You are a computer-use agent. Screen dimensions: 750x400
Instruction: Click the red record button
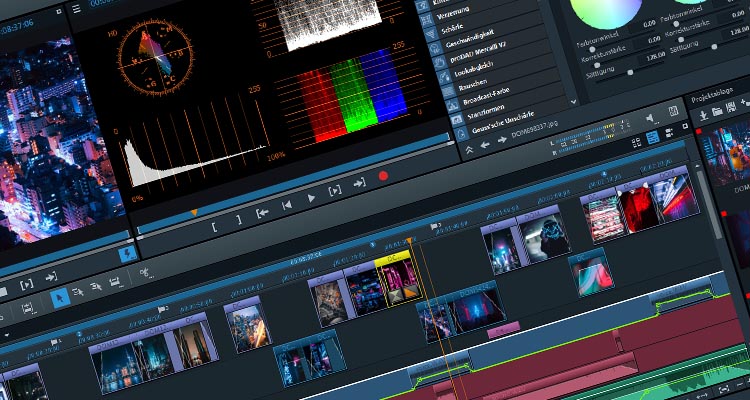tap(383, 176)
